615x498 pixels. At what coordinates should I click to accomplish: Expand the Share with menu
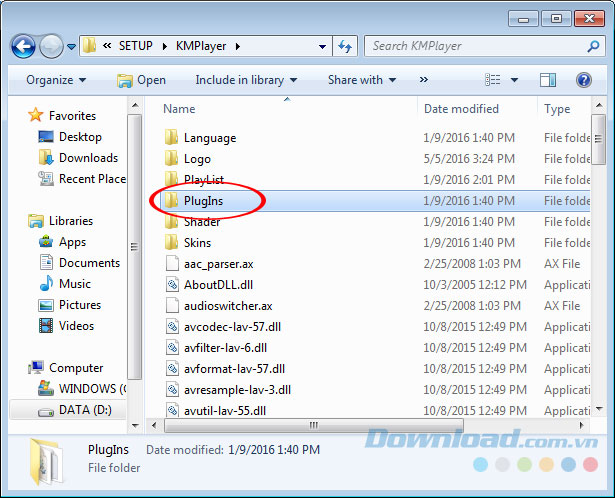361,80
